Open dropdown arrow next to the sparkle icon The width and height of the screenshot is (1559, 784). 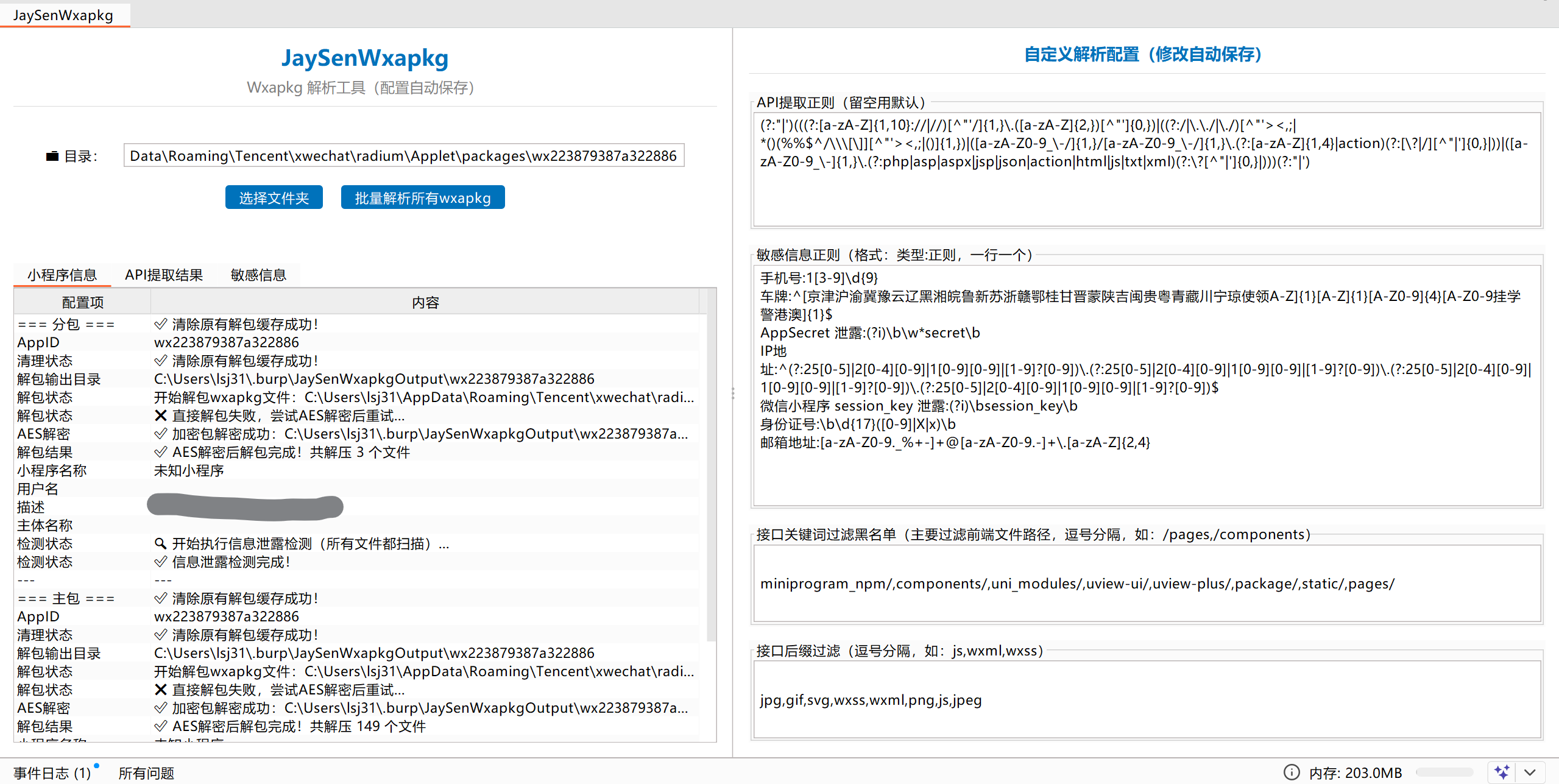(x=1530, y=772)
